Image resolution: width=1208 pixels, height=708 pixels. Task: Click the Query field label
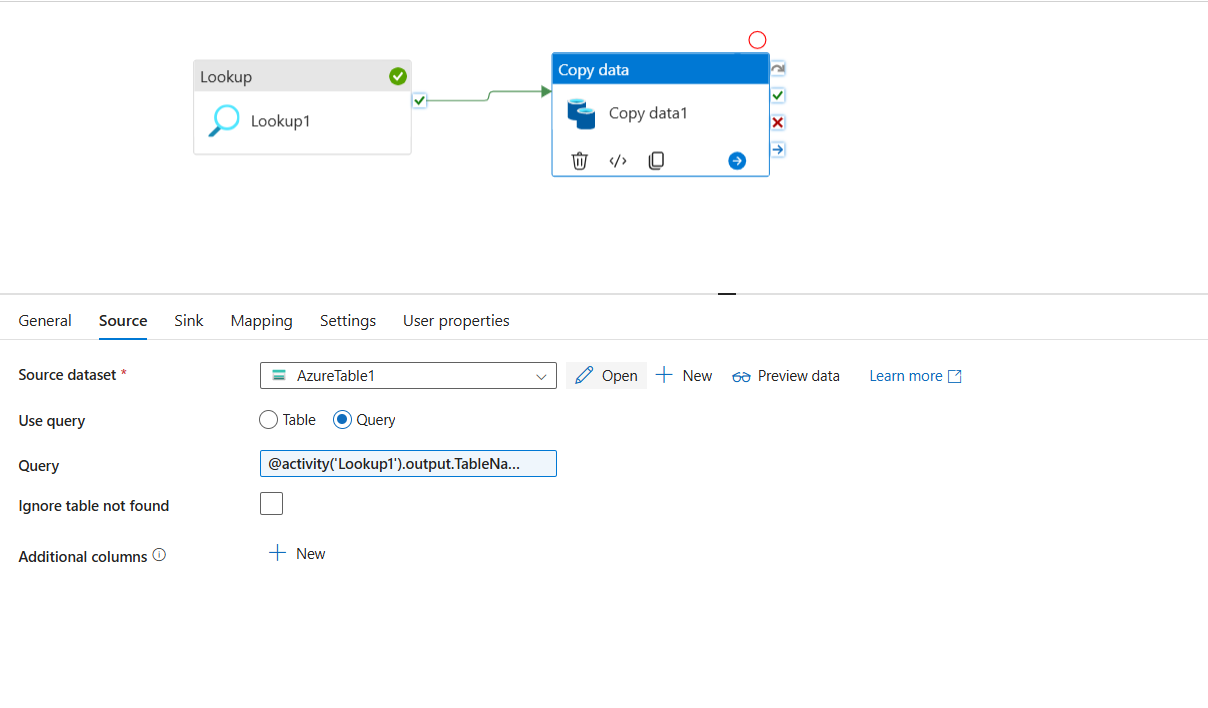pos(39,466)
